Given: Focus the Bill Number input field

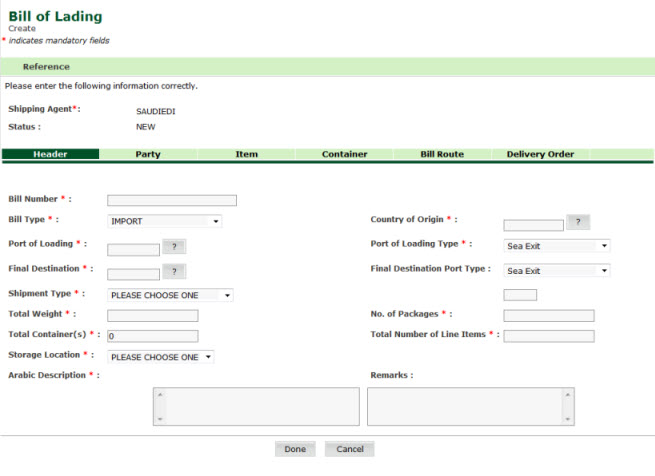Looking at the screenshot, I should point(171,200).
